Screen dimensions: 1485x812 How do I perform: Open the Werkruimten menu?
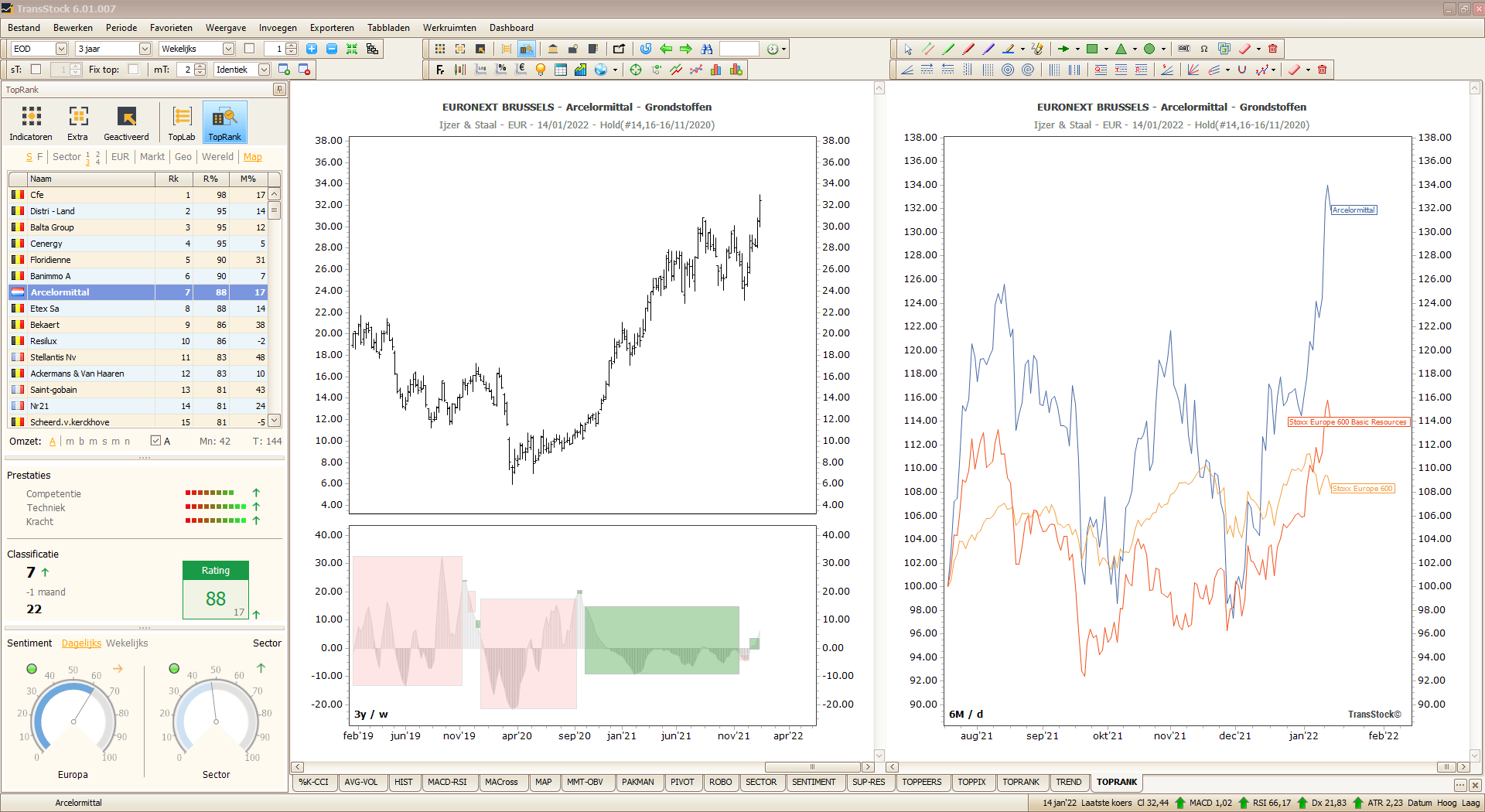pyautogui.click(x=449, y=28)
